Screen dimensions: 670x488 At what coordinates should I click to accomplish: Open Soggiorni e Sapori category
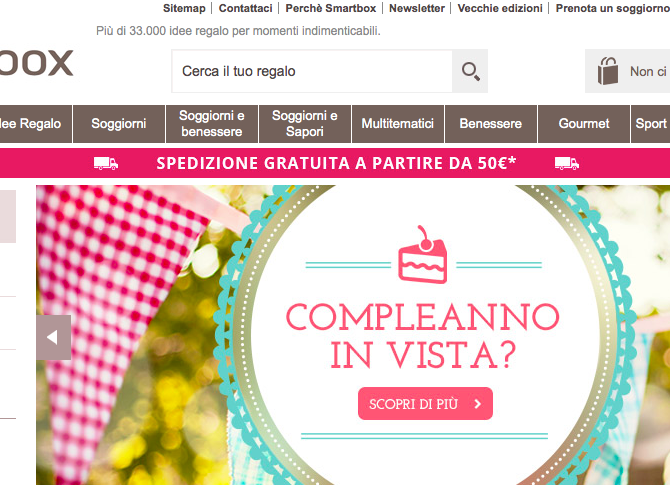point(305,124)
